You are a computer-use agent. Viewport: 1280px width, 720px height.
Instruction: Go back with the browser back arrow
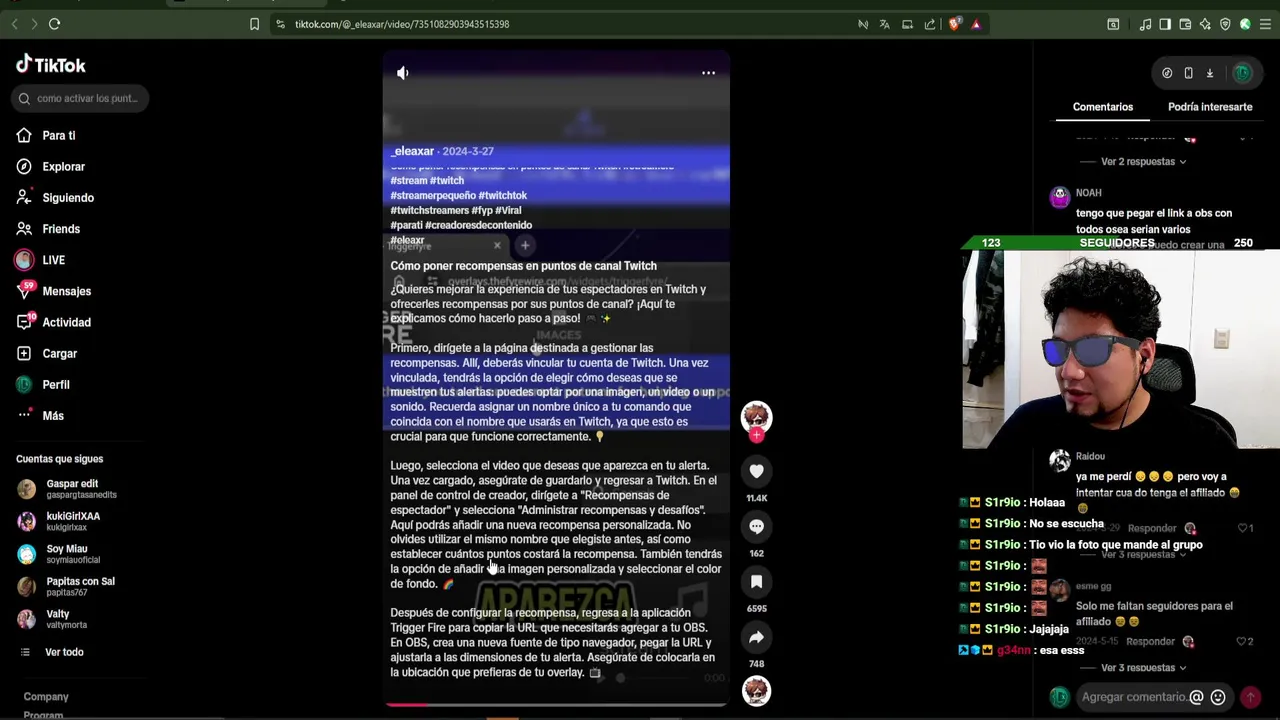14,24
